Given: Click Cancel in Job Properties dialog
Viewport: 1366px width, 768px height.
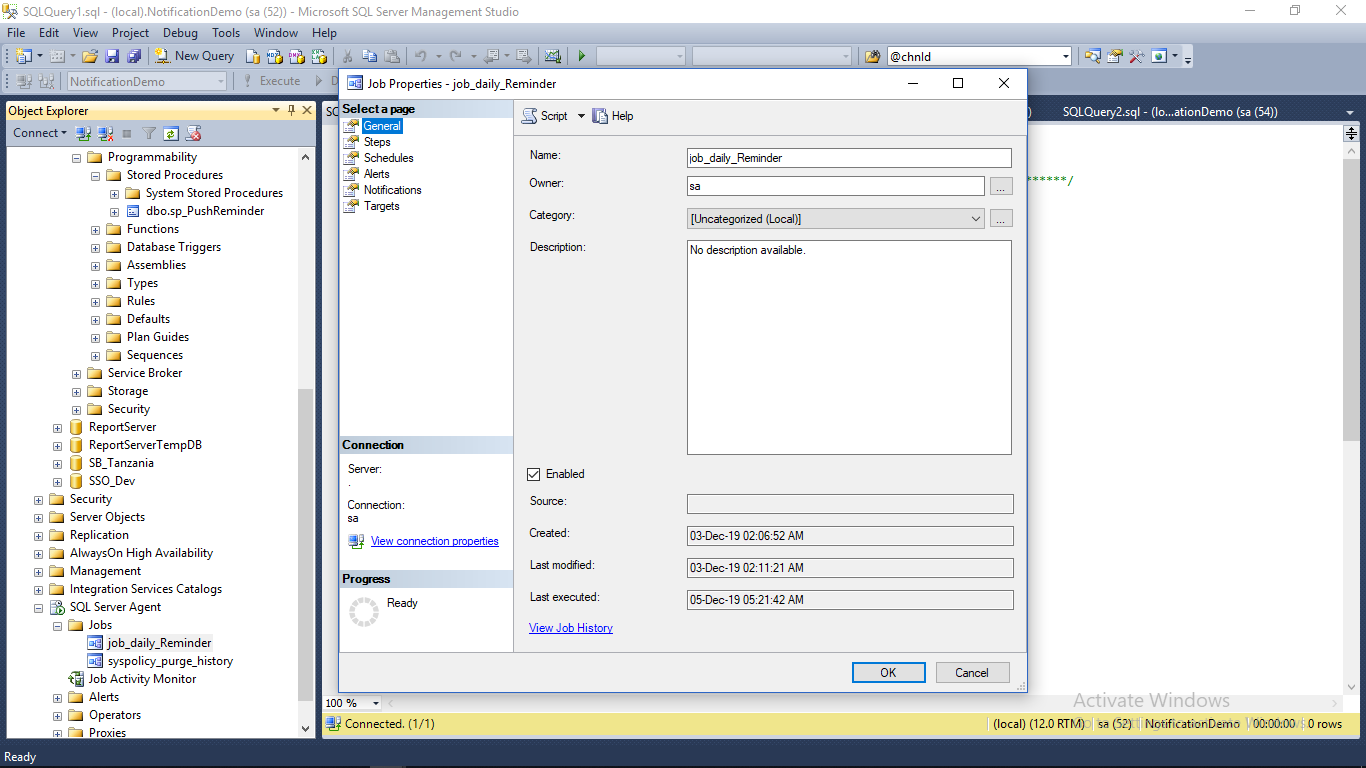Looking at the screenshot, I should pyautogui.click(x=971, y=673).
